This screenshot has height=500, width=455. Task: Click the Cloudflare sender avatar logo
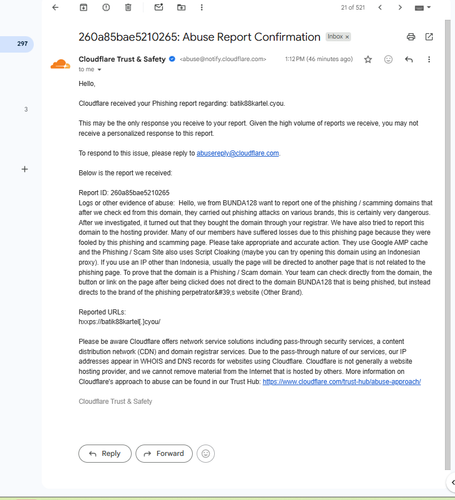(x=60, y=64)
